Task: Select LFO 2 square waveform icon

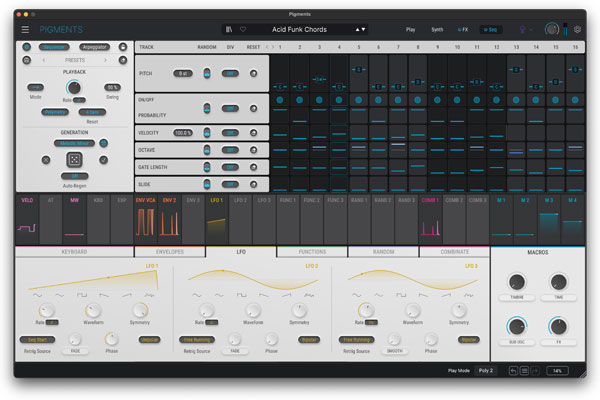Action: tap(241, 295)
